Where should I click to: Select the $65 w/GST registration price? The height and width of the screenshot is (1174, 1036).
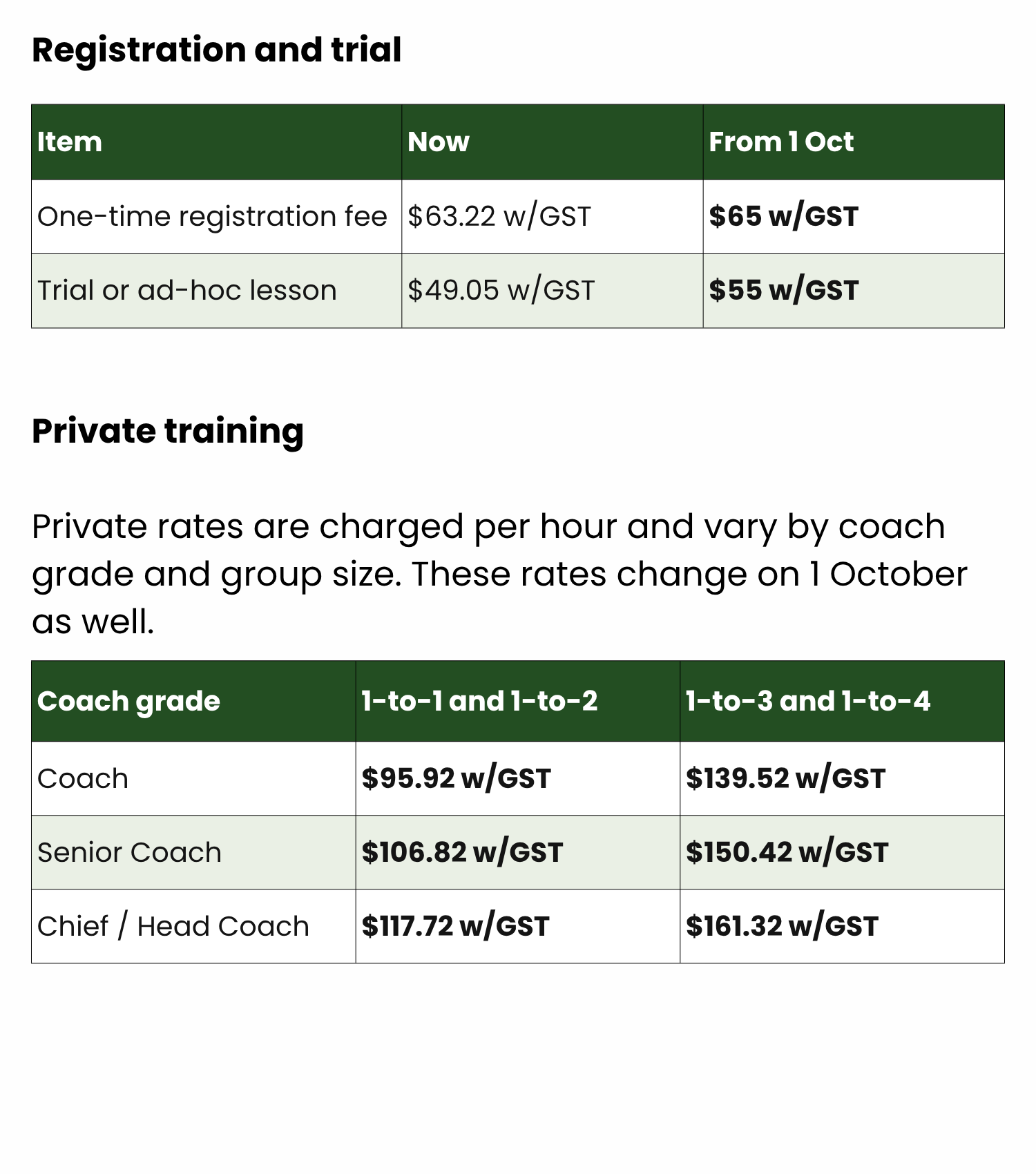pos(783,217)
